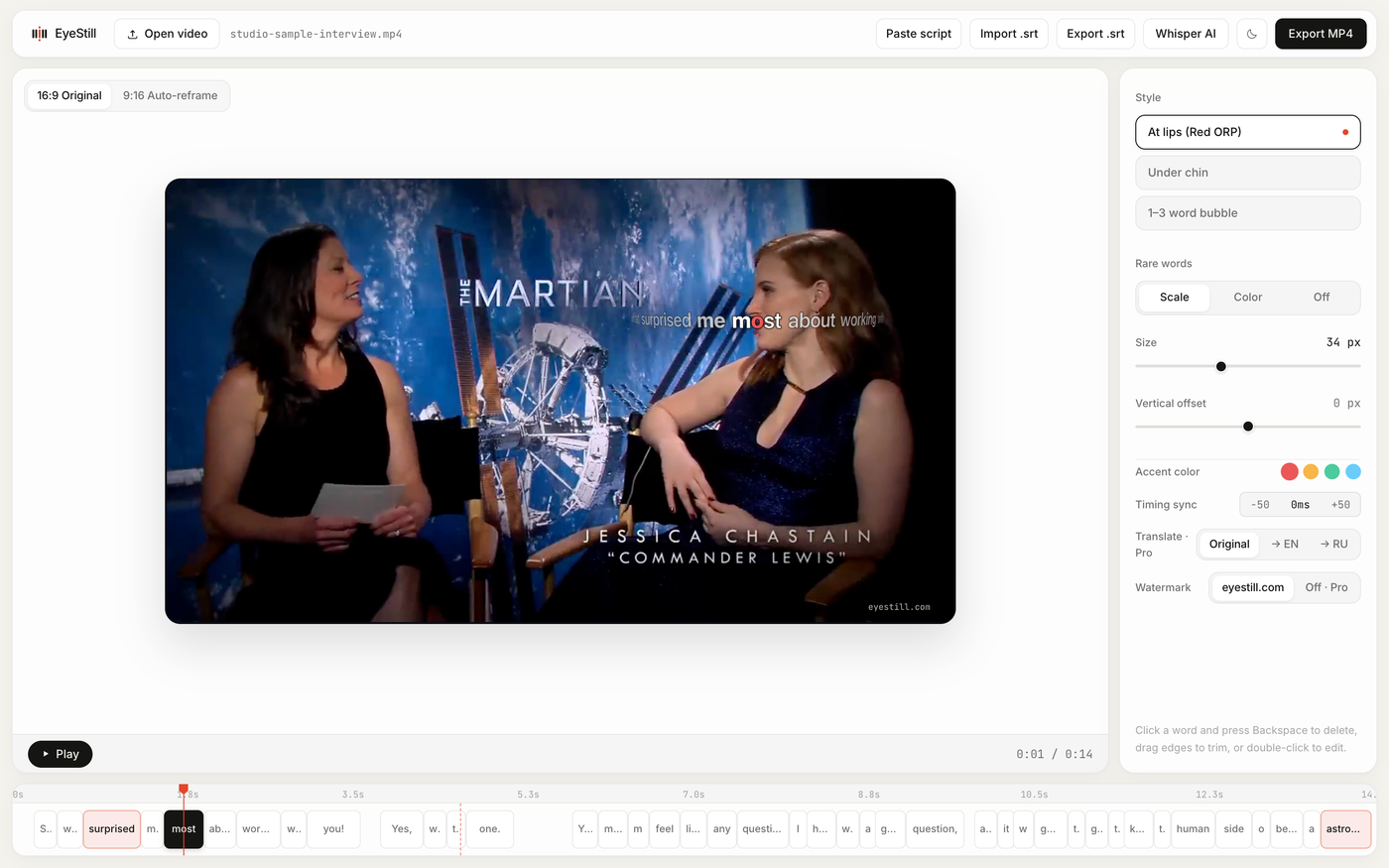Click the EyeStill logo icon
The width and height of the screenshot is (1389, 868).
click(x=40, y=34)
